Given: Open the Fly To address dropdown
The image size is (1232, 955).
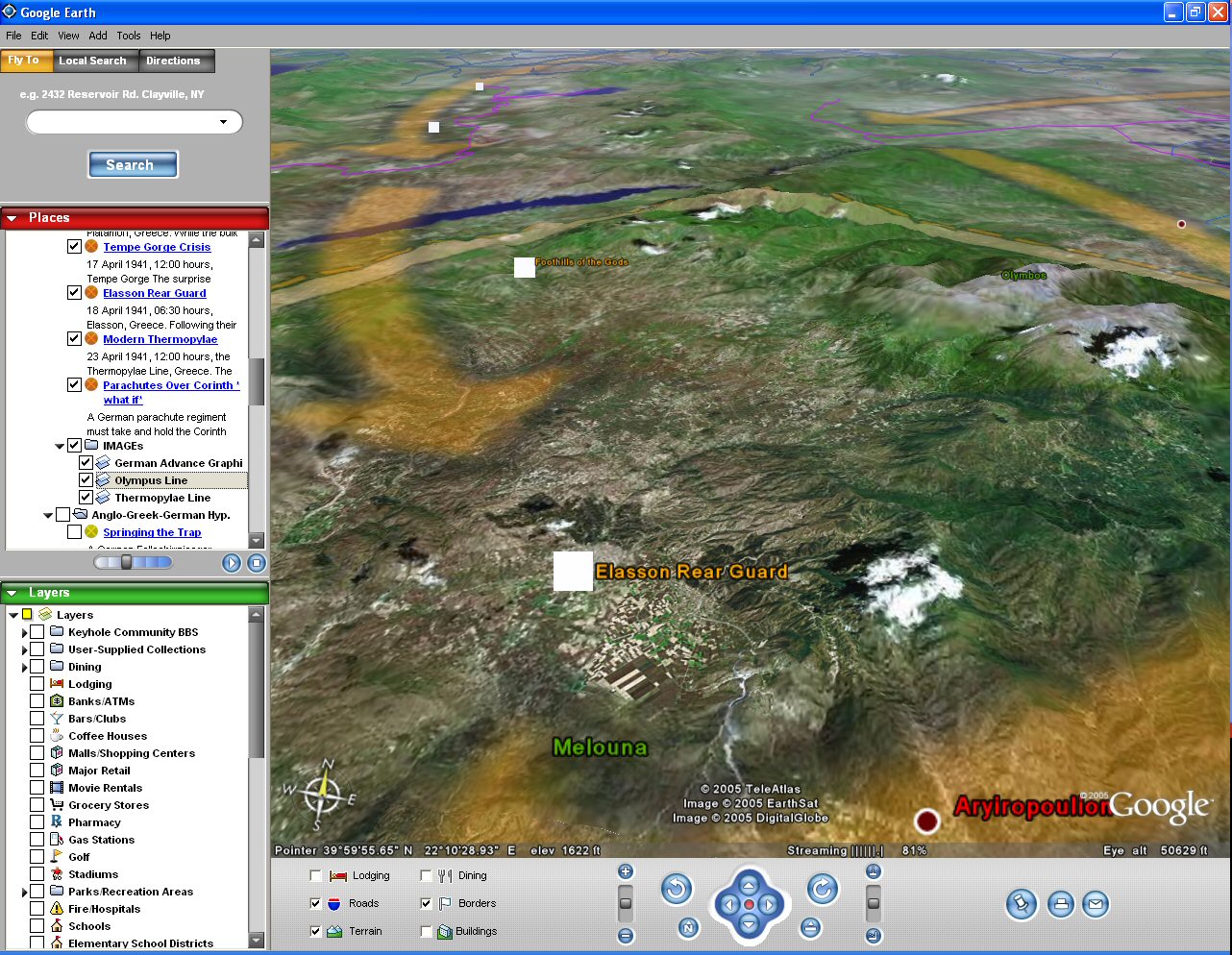Looking at the screenshot, I should pos(224,122).
